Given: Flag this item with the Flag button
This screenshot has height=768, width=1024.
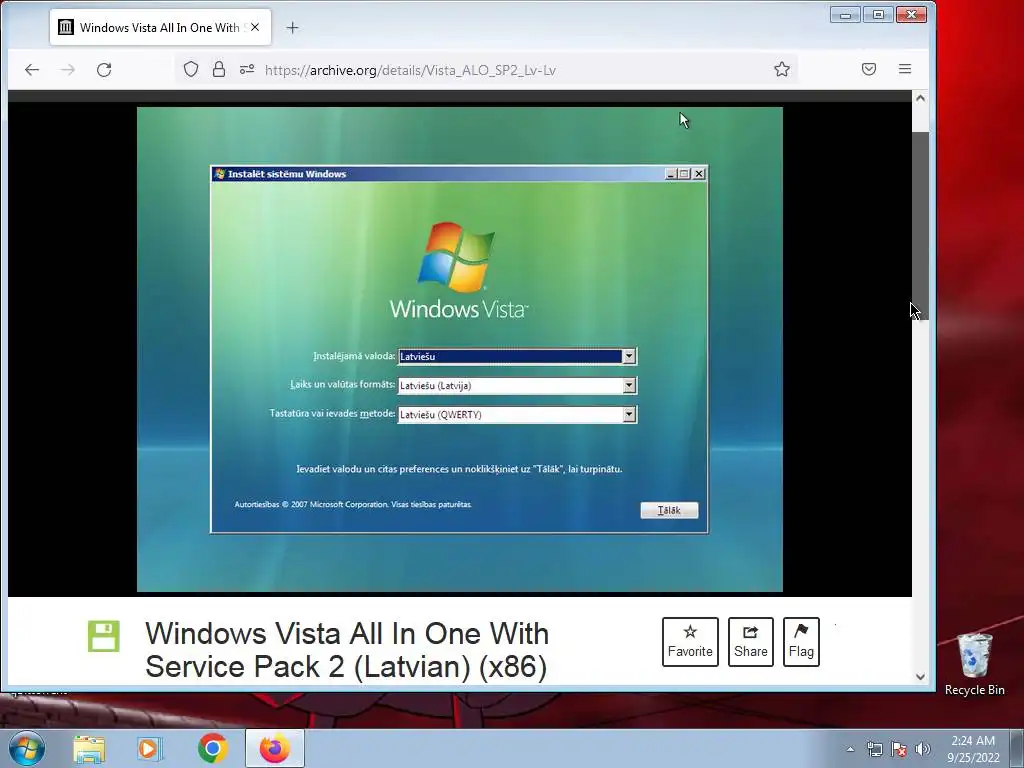Looking at the screenshot, I should pyautogui.click(x=801, y=642).
